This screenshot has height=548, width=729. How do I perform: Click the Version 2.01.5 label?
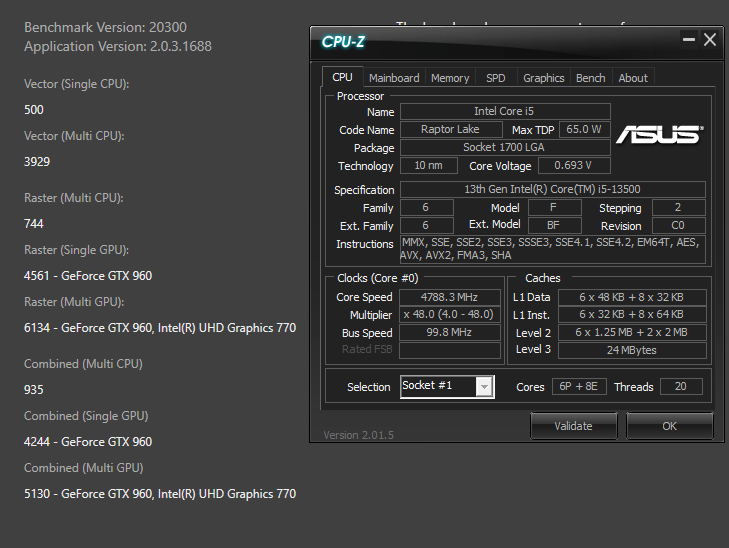pos(358,435)
